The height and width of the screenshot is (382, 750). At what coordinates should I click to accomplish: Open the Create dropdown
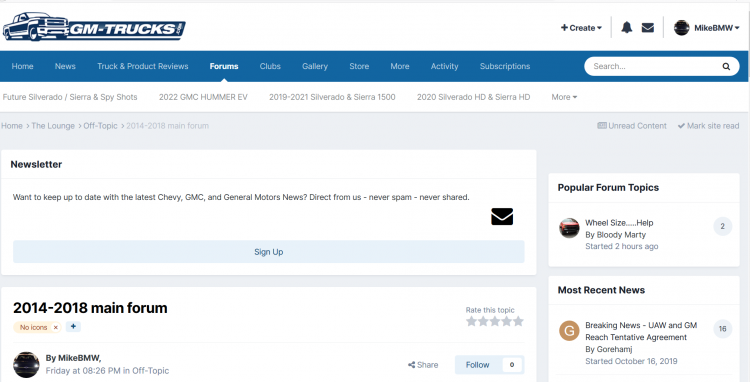pyautogui.click(x=581, y=28)
